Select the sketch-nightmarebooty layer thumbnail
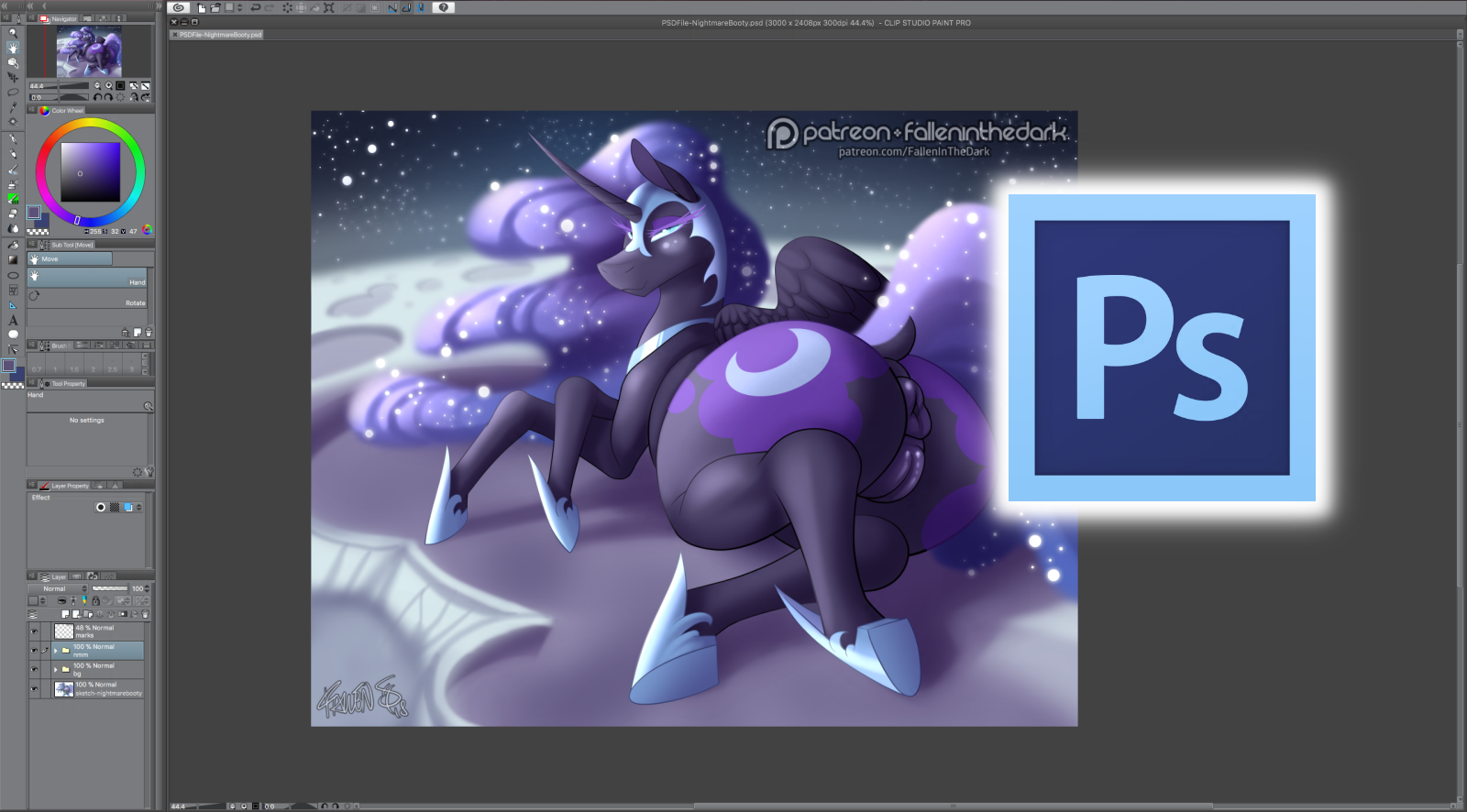This screenshot has height=812, width=1467. 64,689
